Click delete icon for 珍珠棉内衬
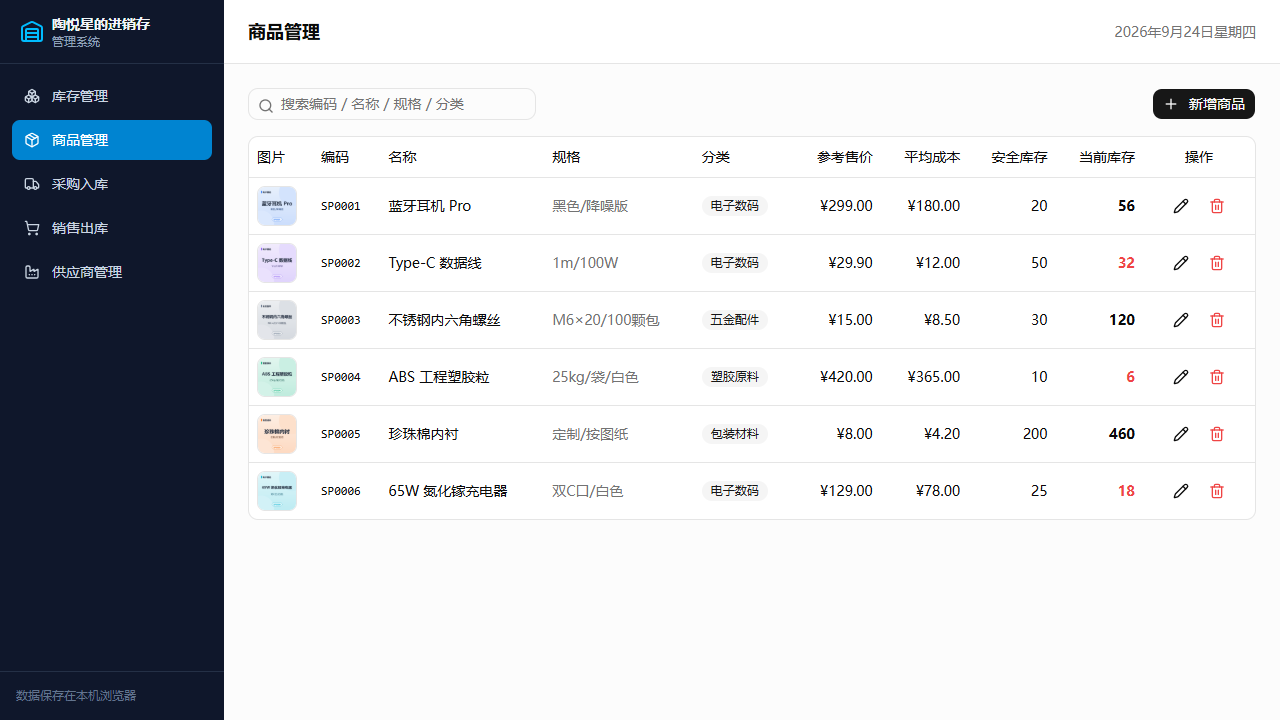 point(1217,434)
